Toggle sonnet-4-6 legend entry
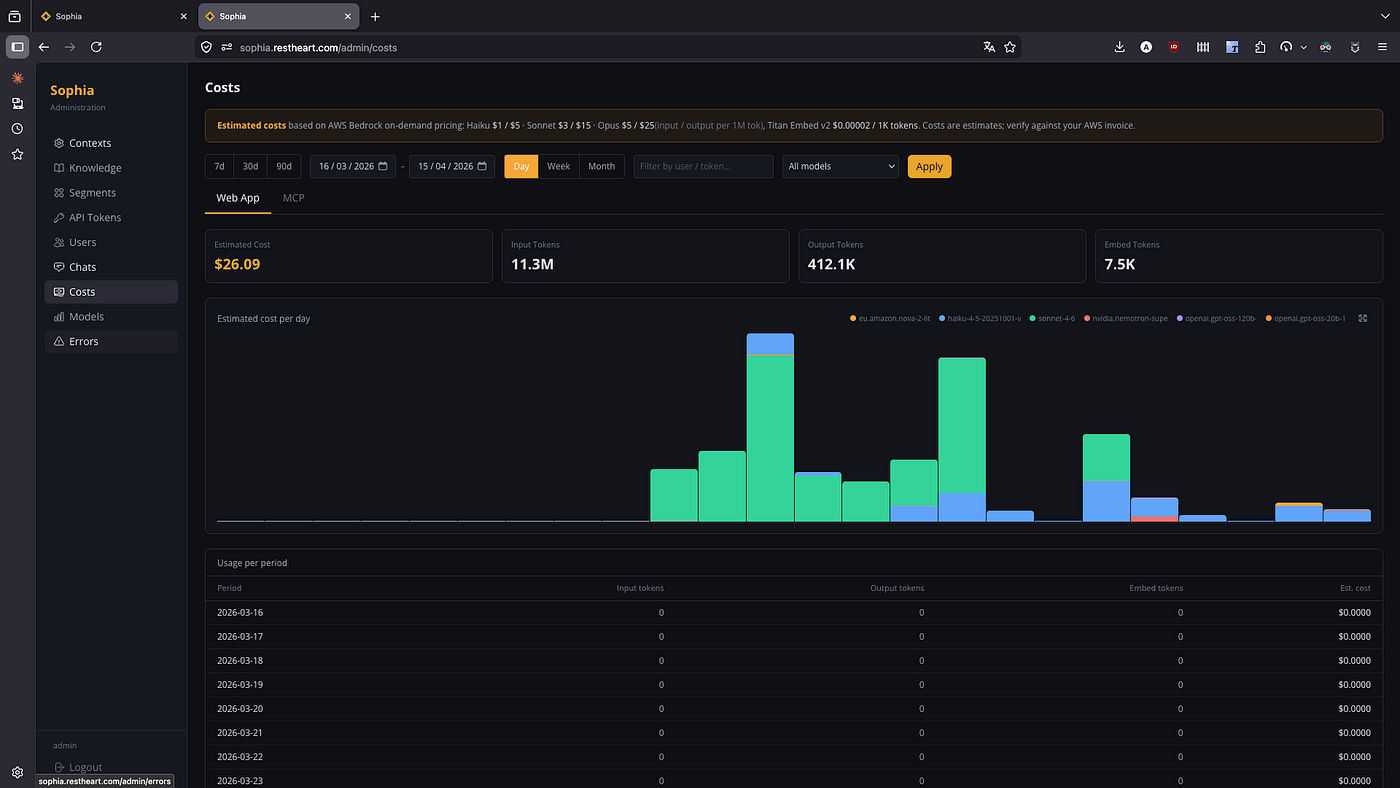The width and height of the screenshot is (1400, 788). [1052, 318]
